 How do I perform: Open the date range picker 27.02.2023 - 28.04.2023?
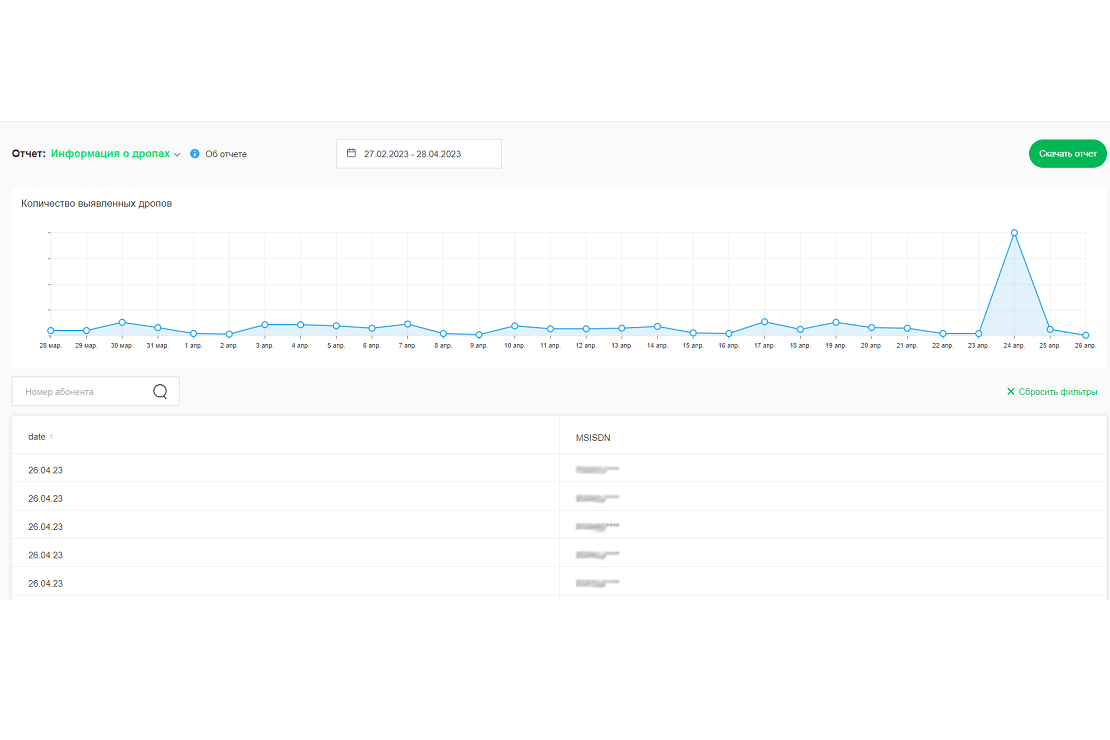pos(418,154)
